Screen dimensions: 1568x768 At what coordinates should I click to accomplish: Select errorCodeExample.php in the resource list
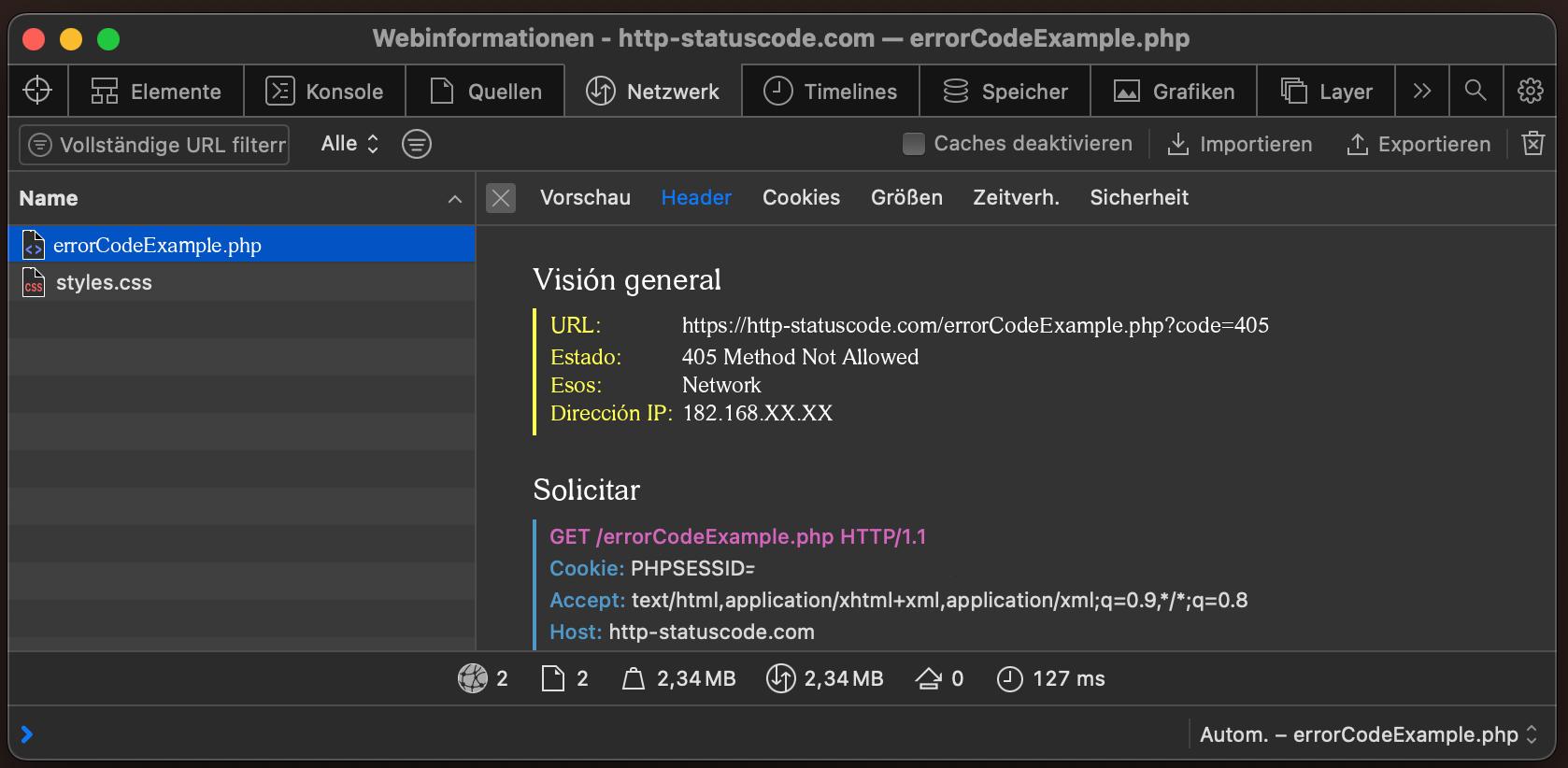tap(242, 245)
